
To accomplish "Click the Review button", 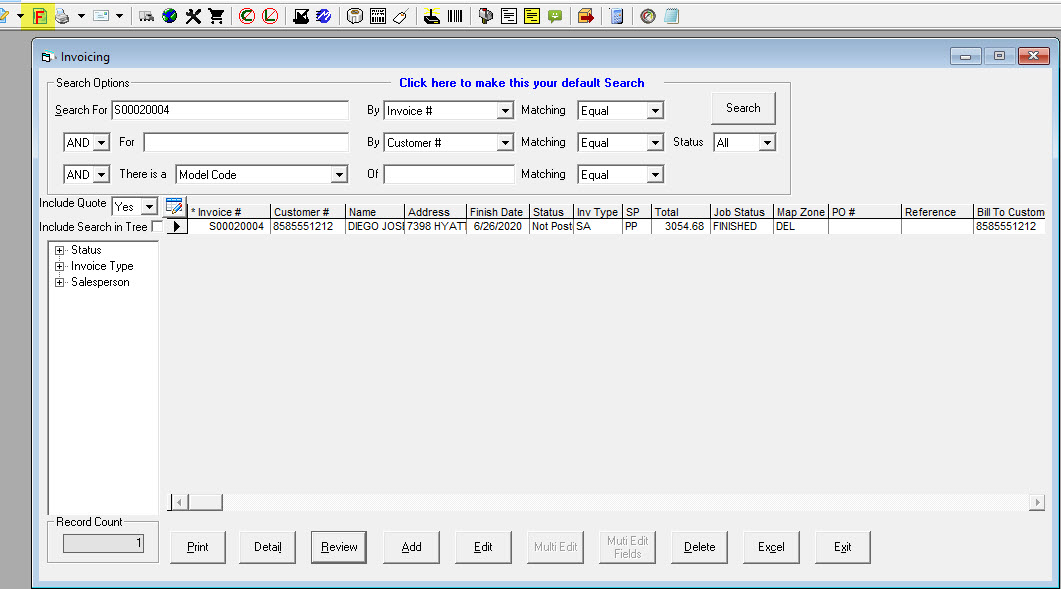I will point(339,547).
